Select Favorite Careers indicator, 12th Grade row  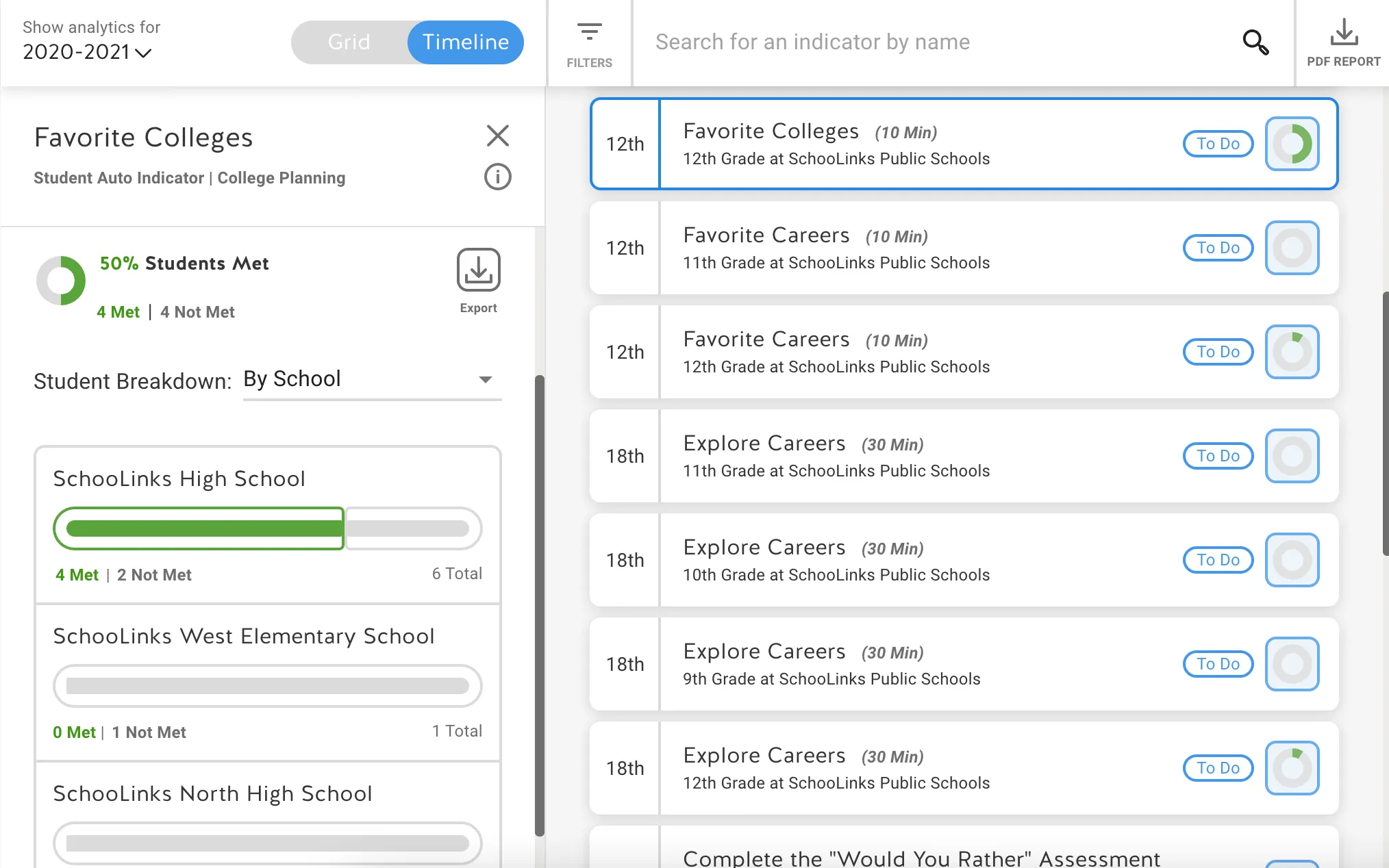coord(964,352)
